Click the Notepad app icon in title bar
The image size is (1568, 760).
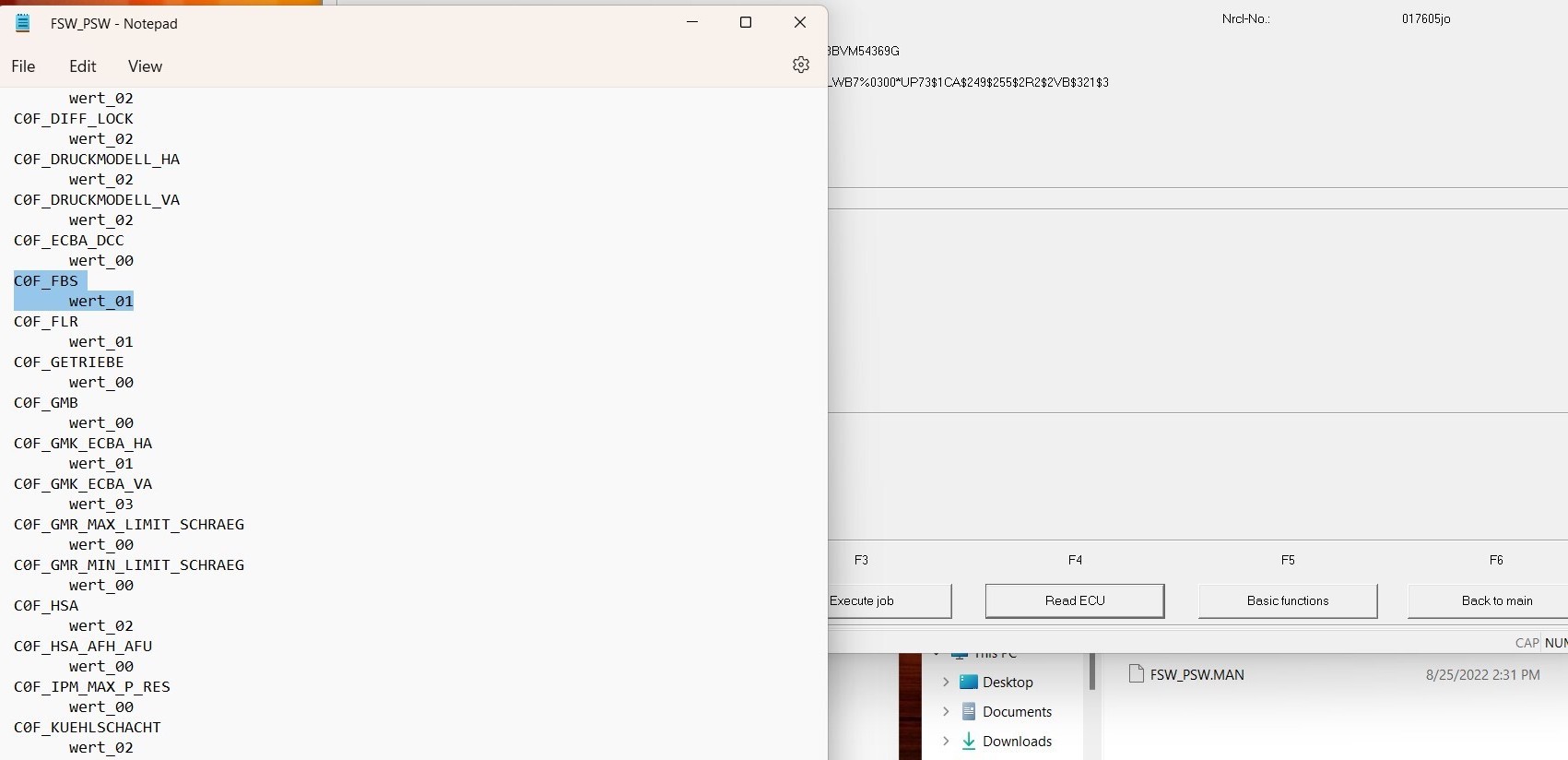(x=23, y=23)
